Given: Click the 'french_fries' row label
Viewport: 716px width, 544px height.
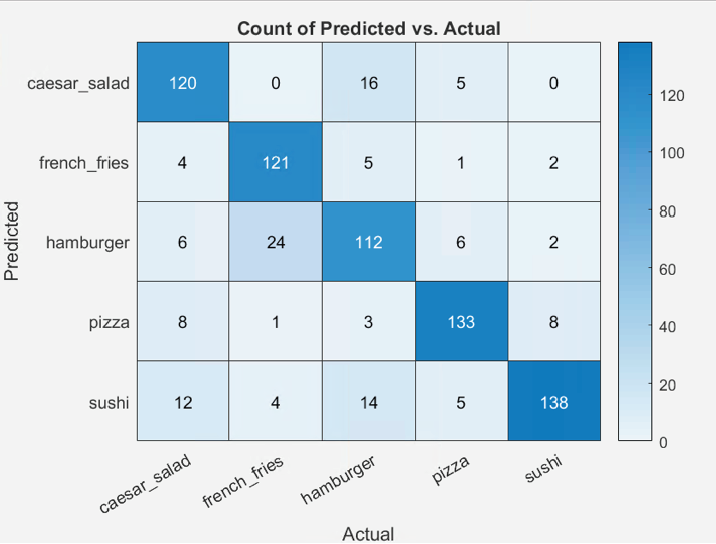Looking at the screenshot, I should [84, 162].
